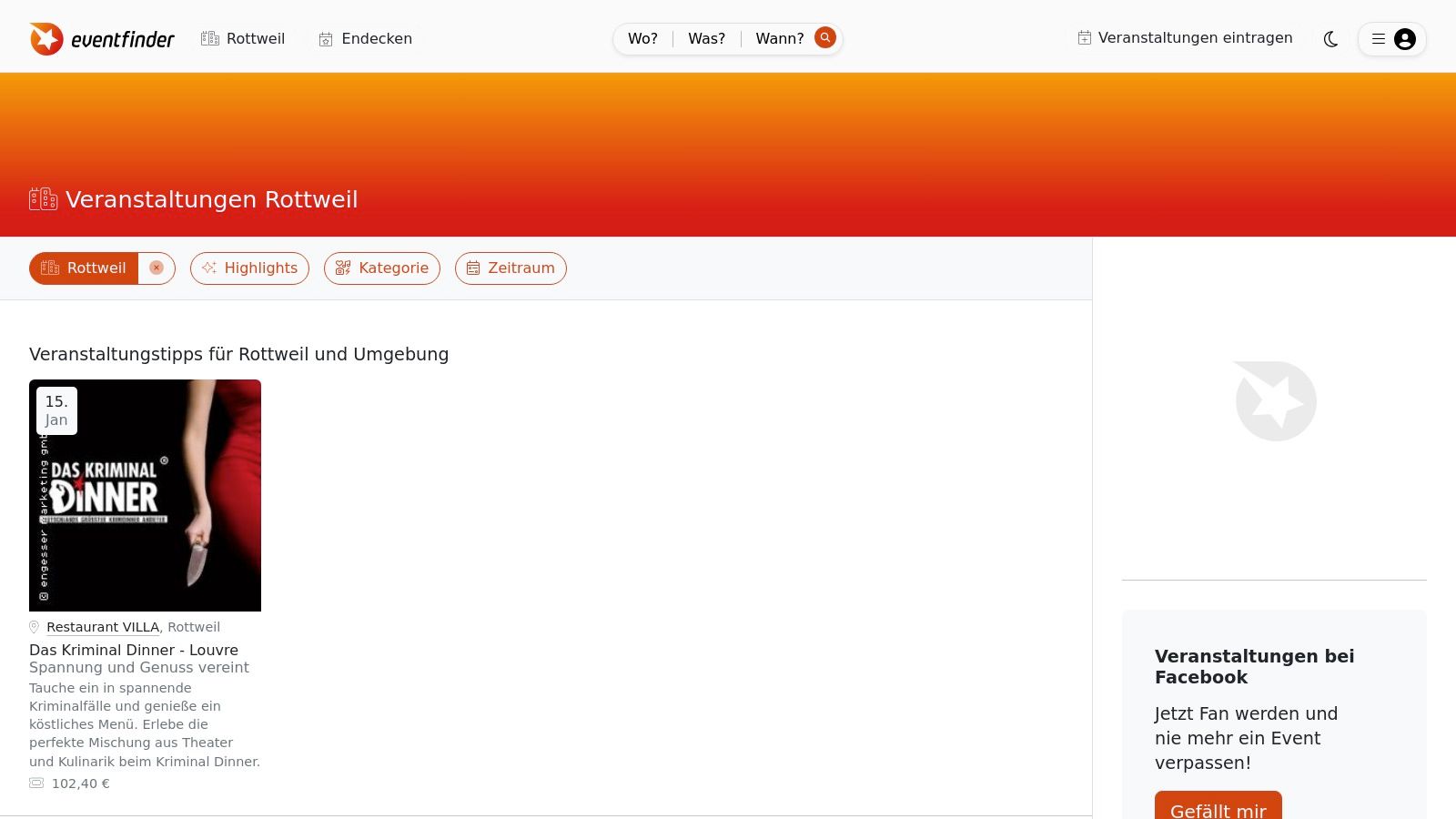Open the Zeitraum date range filter
1456x819 pixels.
pyautogui.click(x=511, y=268)
